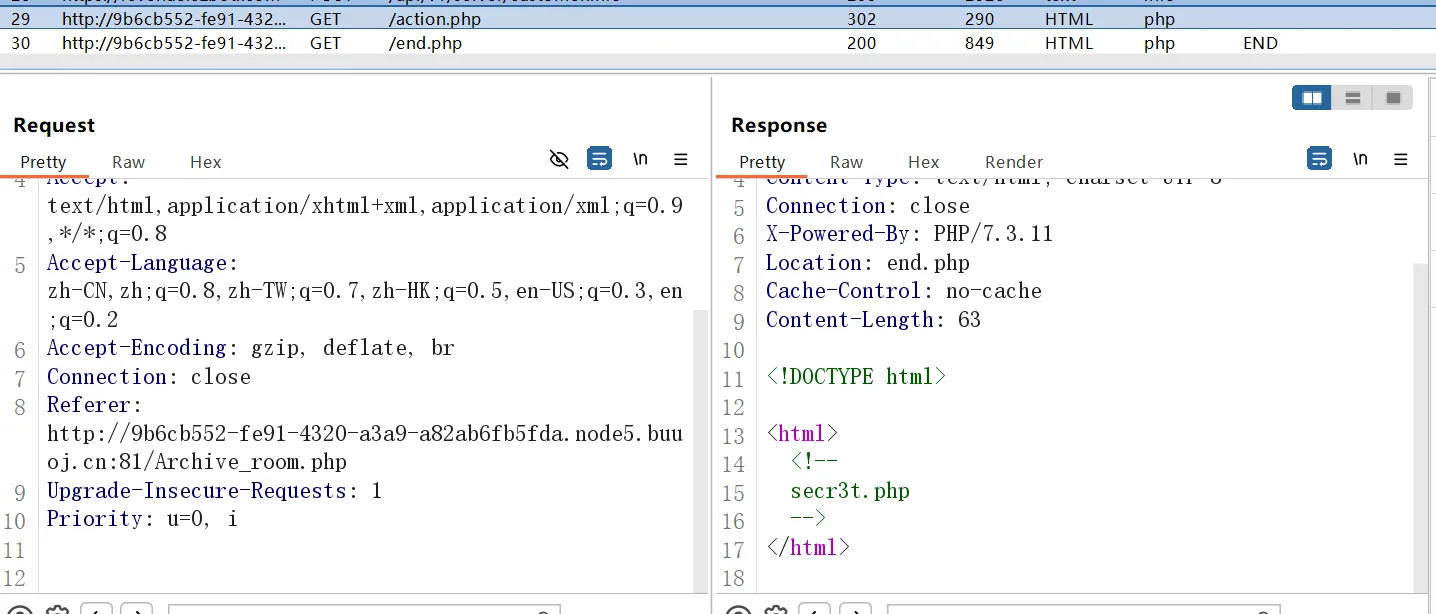1436x614 pixels.
Task: Switch to Raw tab in Request panel
Action: coord(128,162)
